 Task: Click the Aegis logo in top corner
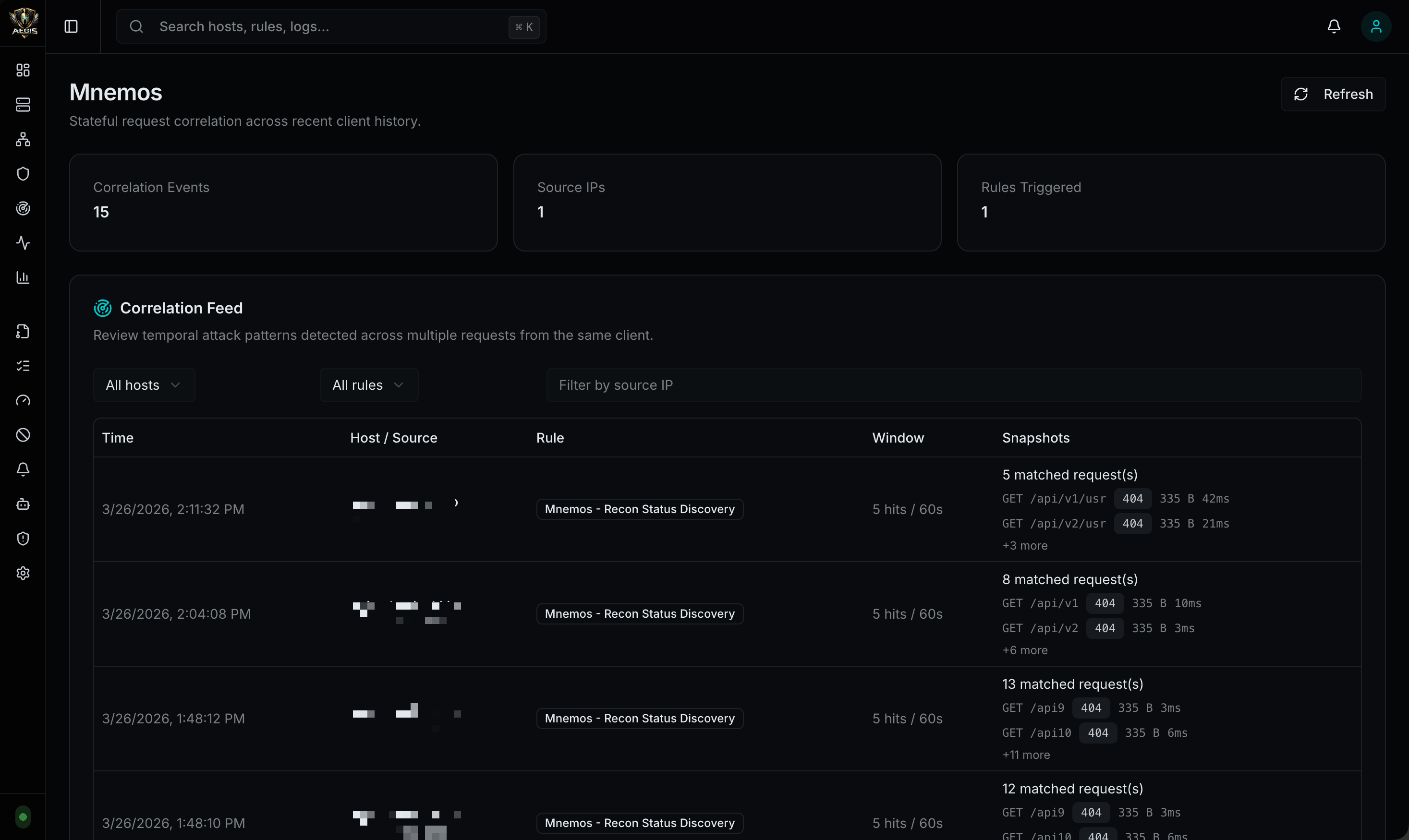click(x=24, y=23)
